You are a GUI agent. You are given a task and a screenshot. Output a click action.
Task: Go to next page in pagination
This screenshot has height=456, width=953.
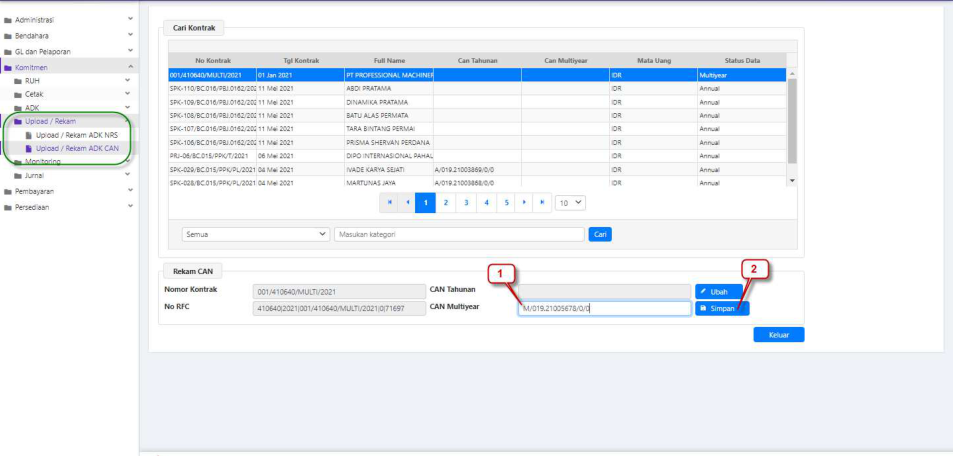pyautogui.click(x=525, y=202)
